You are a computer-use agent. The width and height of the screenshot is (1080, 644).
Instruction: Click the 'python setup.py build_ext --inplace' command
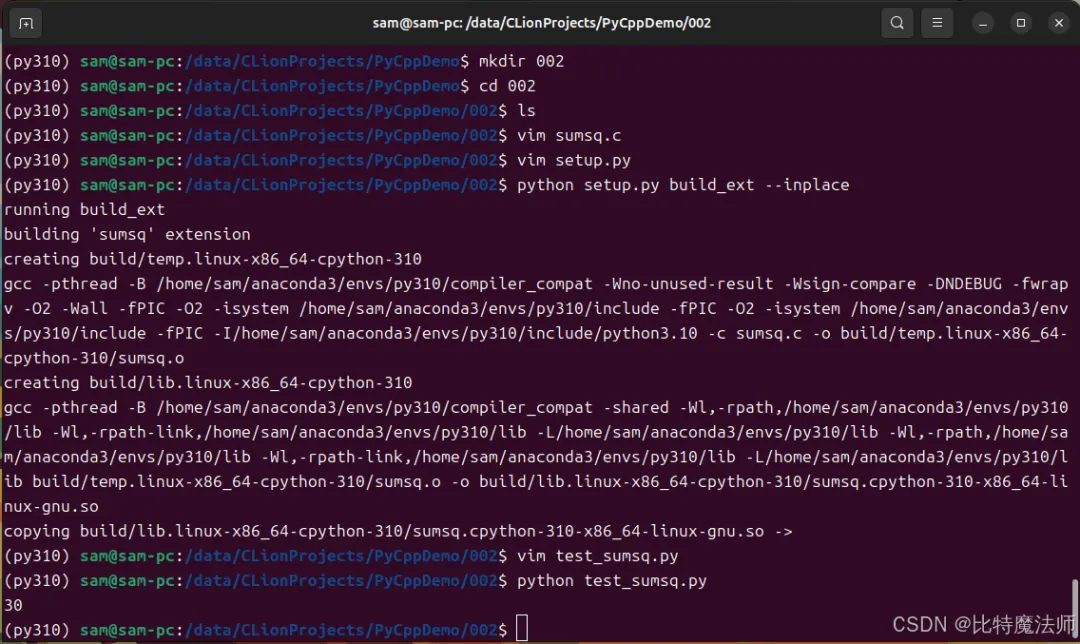(x=683, y=185)
